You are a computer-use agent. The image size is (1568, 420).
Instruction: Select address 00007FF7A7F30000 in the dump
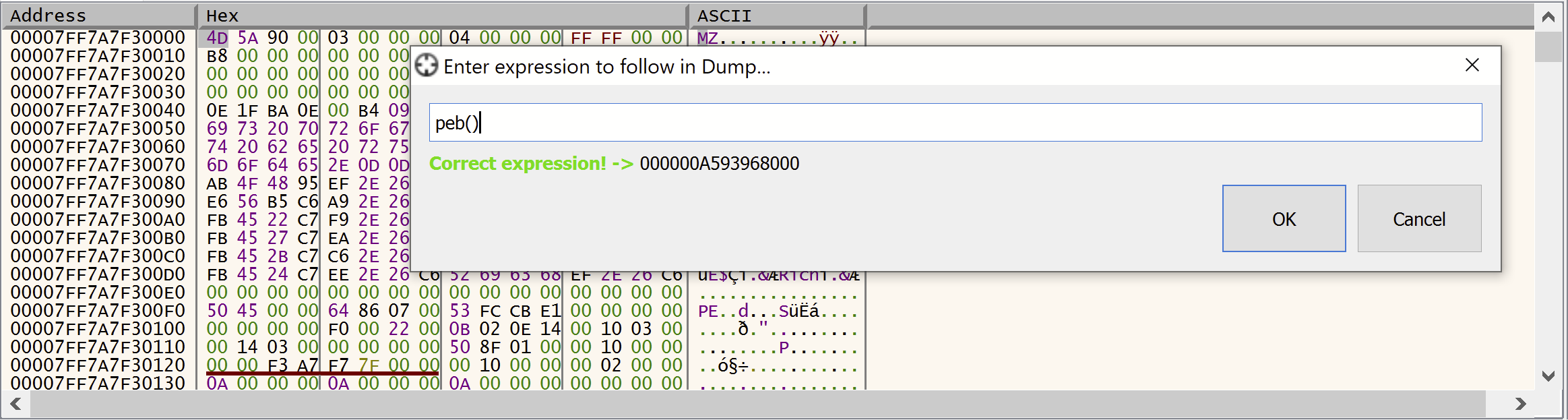98,38
